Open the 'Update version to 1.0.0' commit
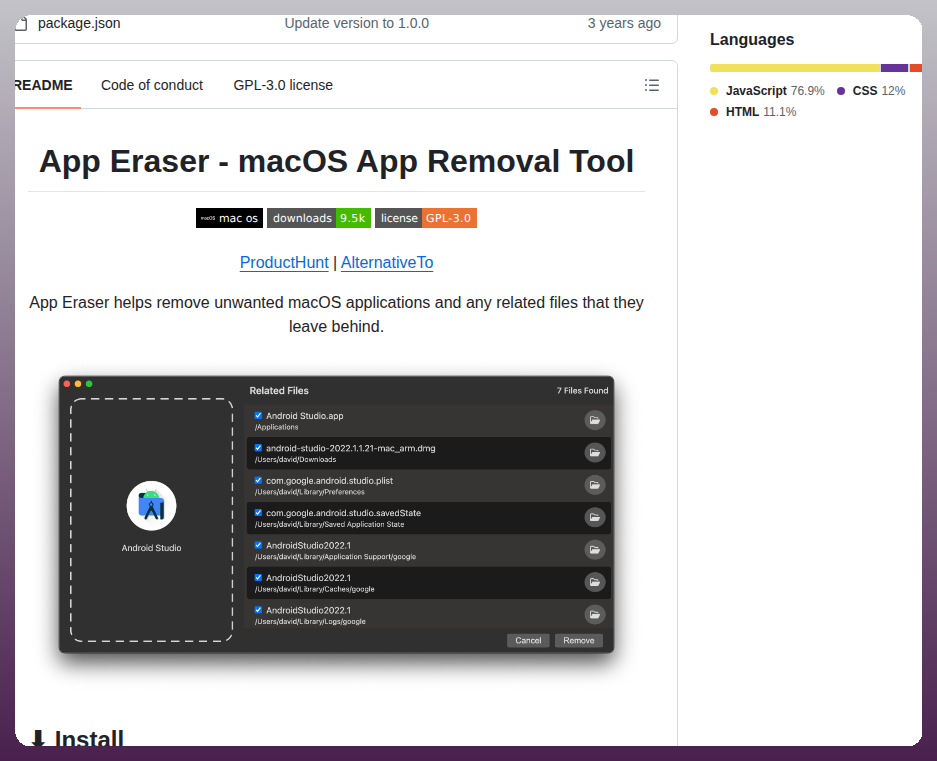Screen dimensions: 937x761 [357, 23]
